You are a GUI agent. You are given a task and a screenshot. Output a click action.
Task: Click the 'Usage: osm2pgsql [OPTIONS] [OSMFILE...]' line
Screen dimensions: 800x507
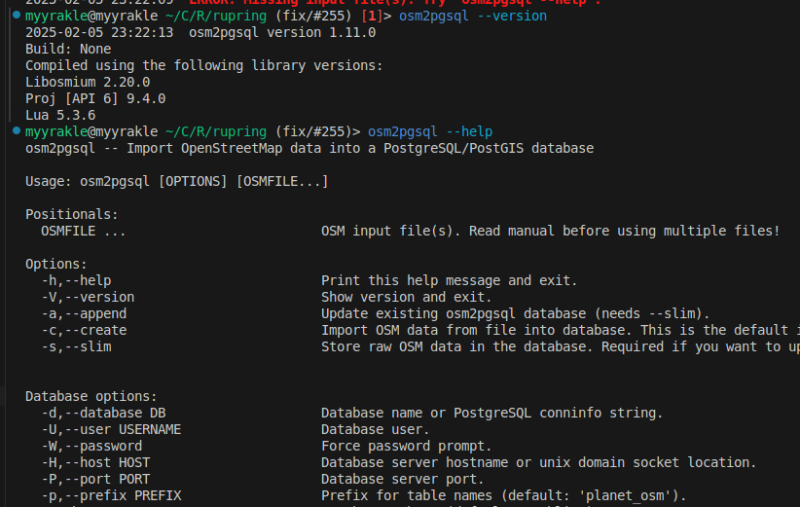[x=176, y=181]
